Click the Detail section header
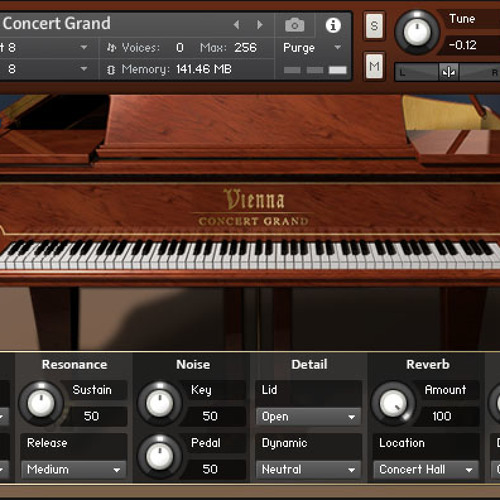The height and width of the screenshot is (500, 500). click(309, 364)
